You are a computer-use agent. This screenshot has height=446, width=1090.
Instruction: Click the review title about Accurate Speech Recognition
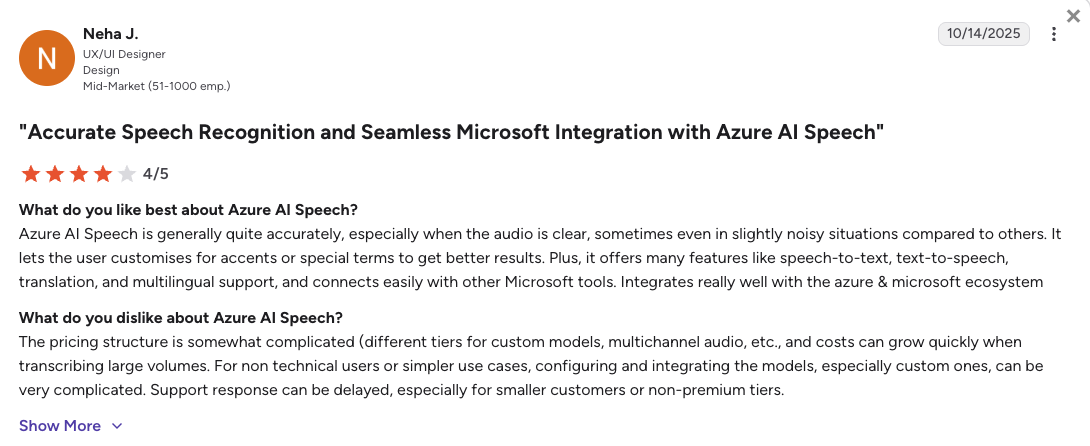[x=451, y=132]
